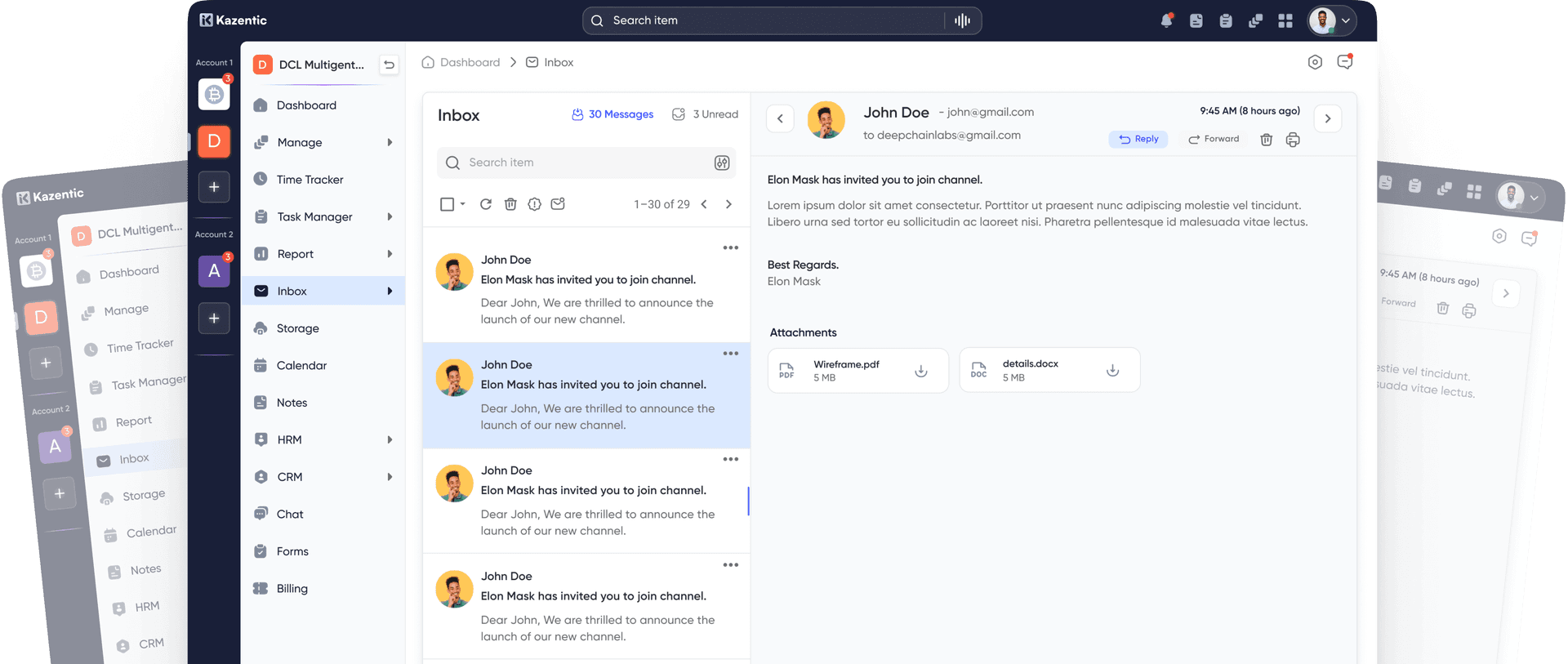Screen dimensions: 1568x664
Task: Switch to the A workspace in Account 2
Action: [214, 271]
